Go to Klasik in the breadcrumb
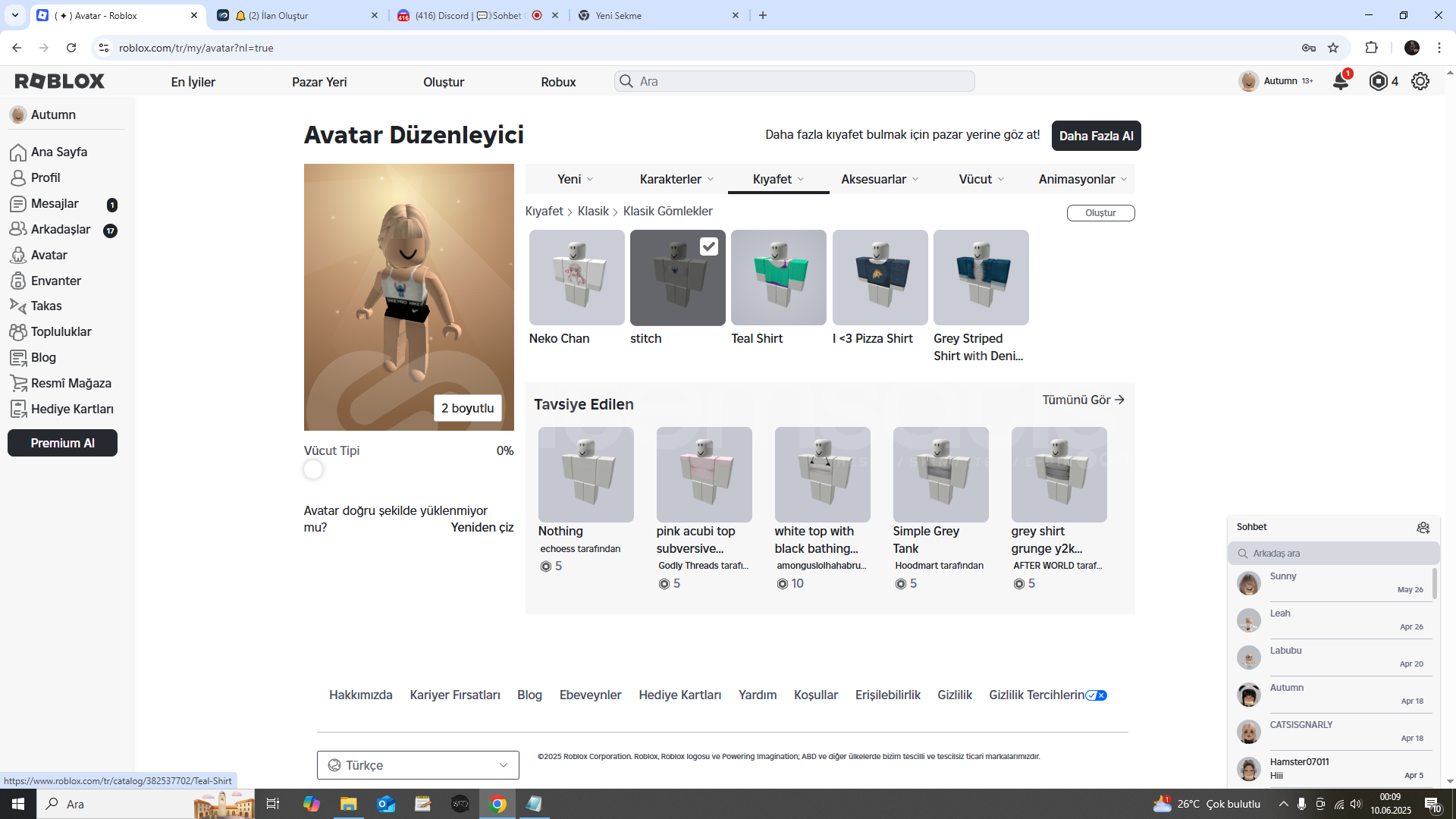The width and height of the screenshot is (1456, 819). pyautogui.click(x=593, y=212)
